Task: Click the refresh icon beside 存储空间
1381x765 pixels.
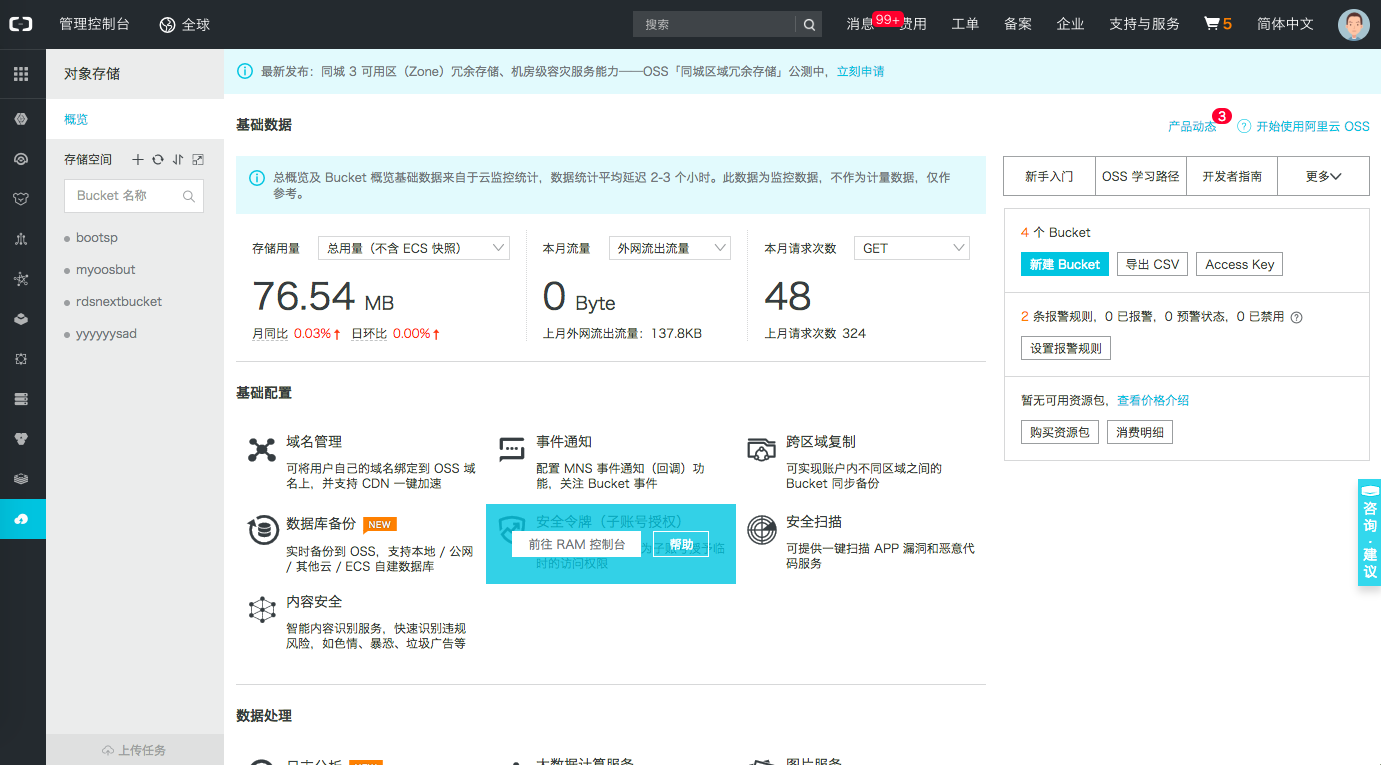Action: (158, 160)
